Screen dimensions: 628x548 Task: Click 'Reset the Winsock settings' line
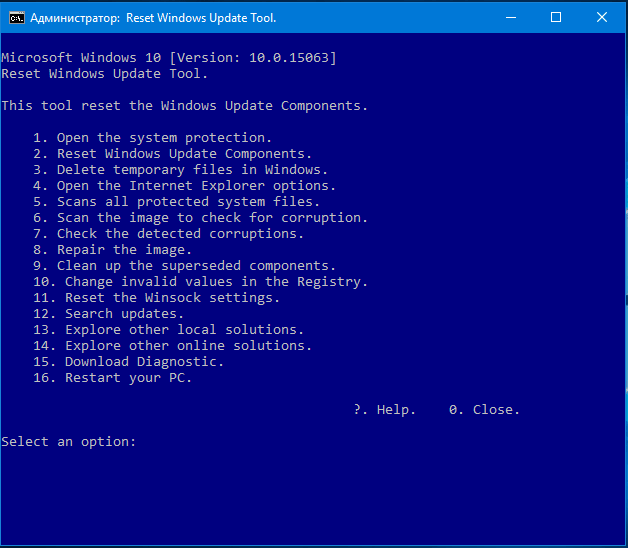(156, 298)
